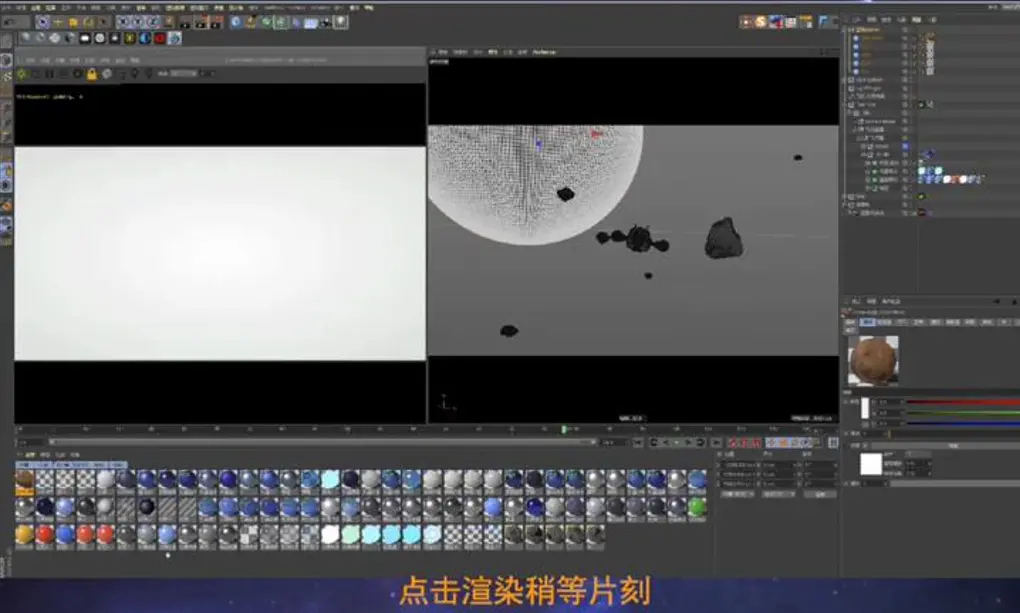Click the yellow X icon in second toolbar row

pyautogui.click(x=129, y=38)
